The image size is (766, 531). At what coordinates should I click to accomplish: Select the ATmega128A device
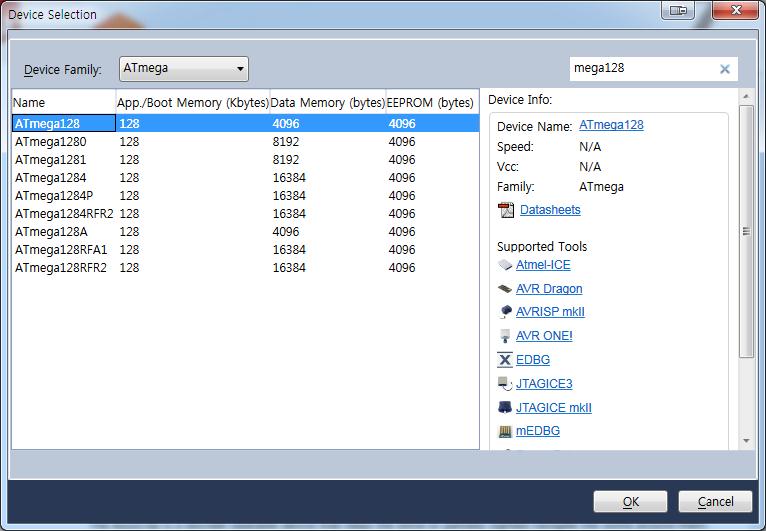point(51,232)
